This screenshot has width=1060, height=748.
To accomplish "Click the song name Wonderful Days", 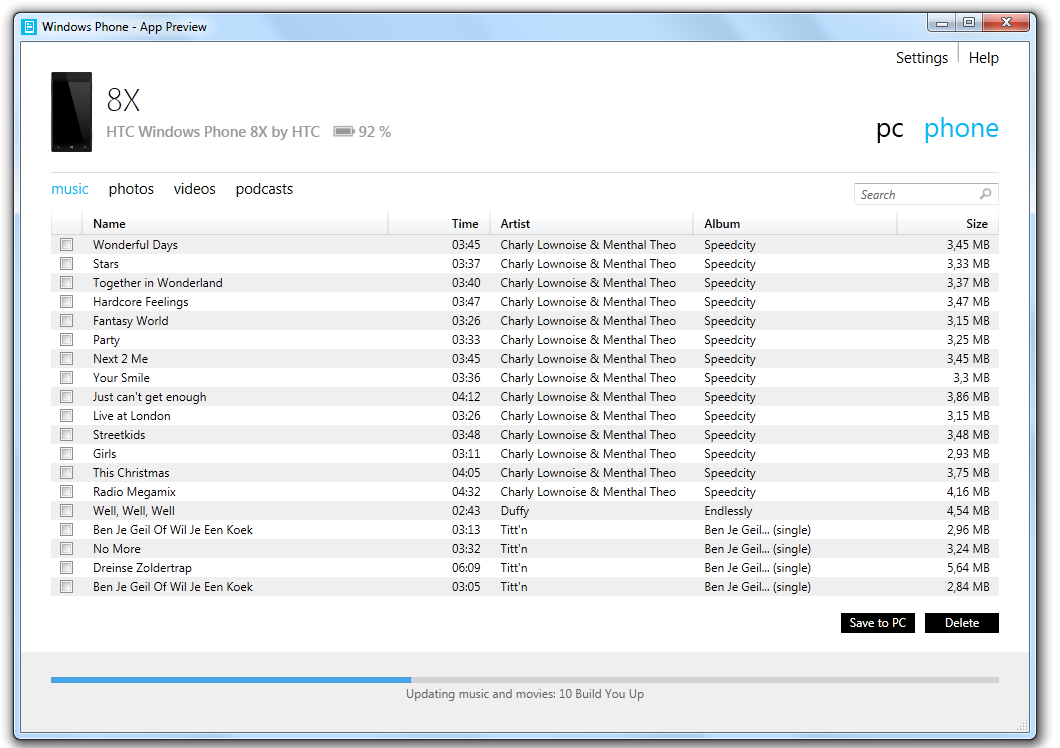I will tap(135, 245).
